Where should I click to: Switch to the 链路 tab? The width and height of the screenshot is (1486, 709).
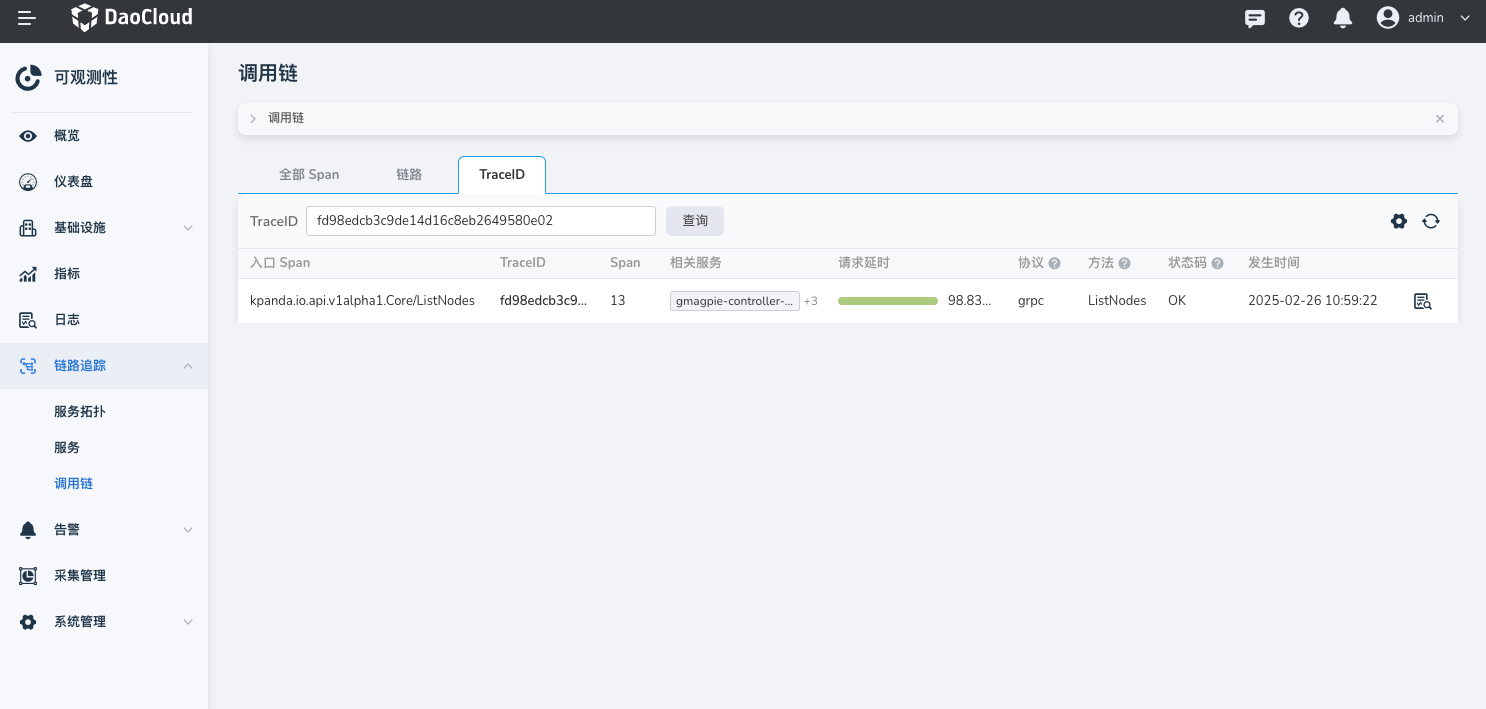pyautogui.click(x=409, y=174)
